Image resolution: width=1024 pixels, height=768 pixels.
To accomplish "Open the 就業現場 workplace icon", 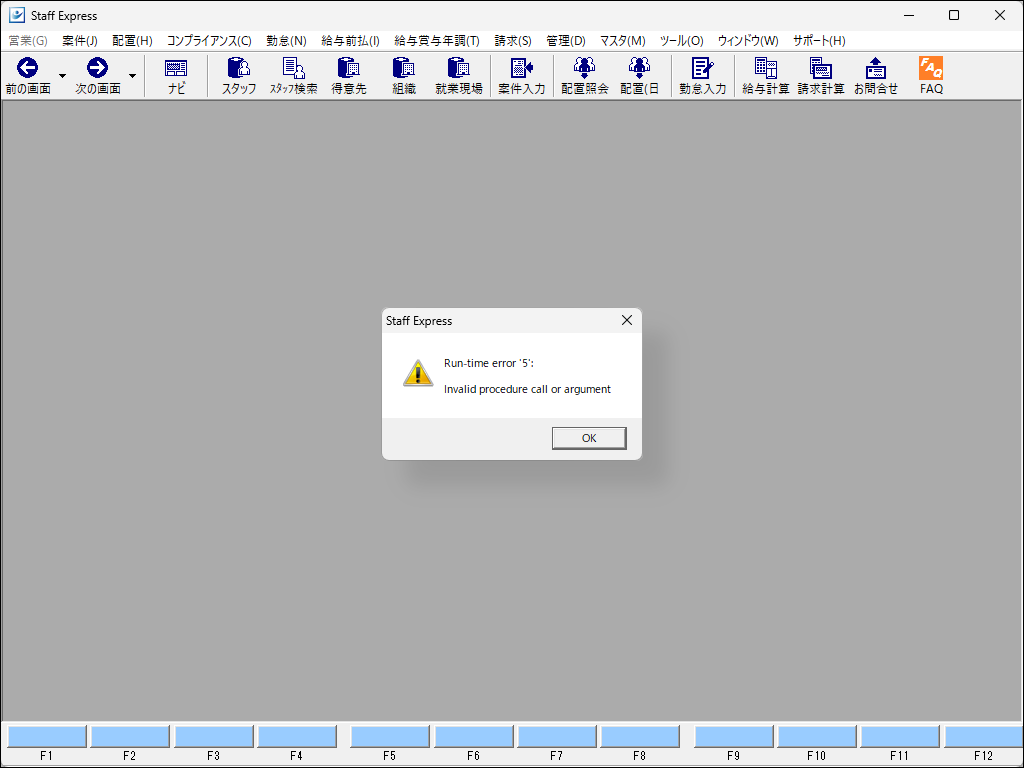I will pyautogui.click(x=458, y=68).
